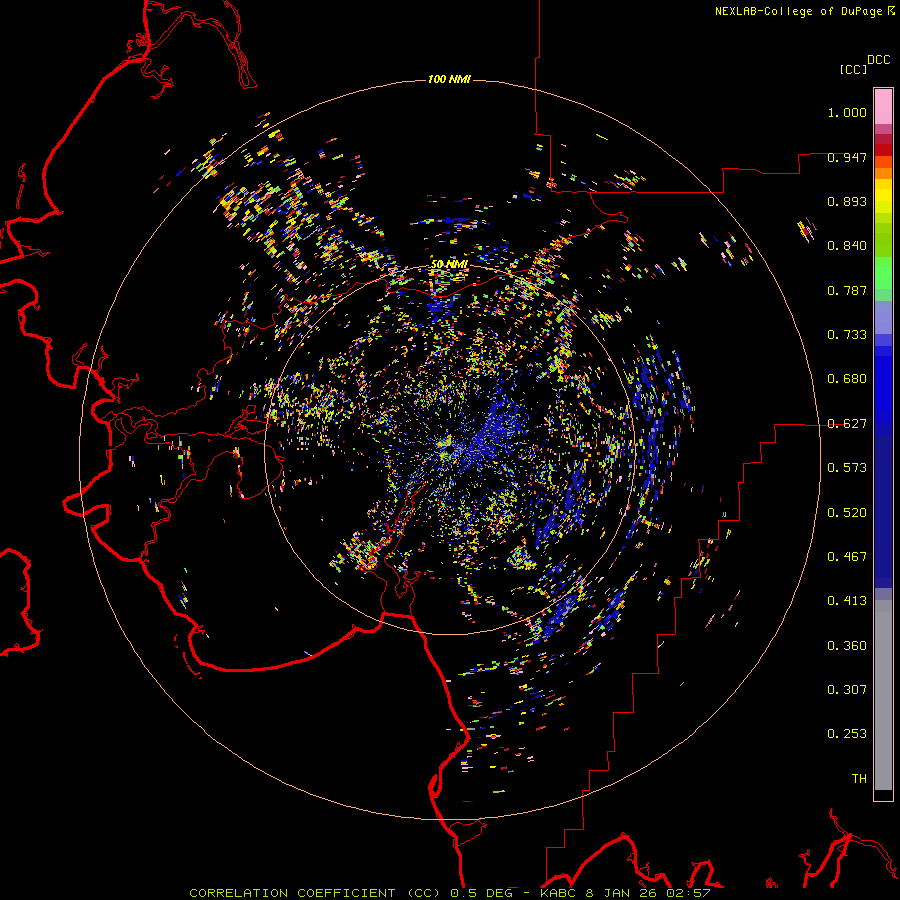Click the 0.573 legend value
Viewport: 900px width, 900px height.
pyautogui.click(x=847, y=468)
